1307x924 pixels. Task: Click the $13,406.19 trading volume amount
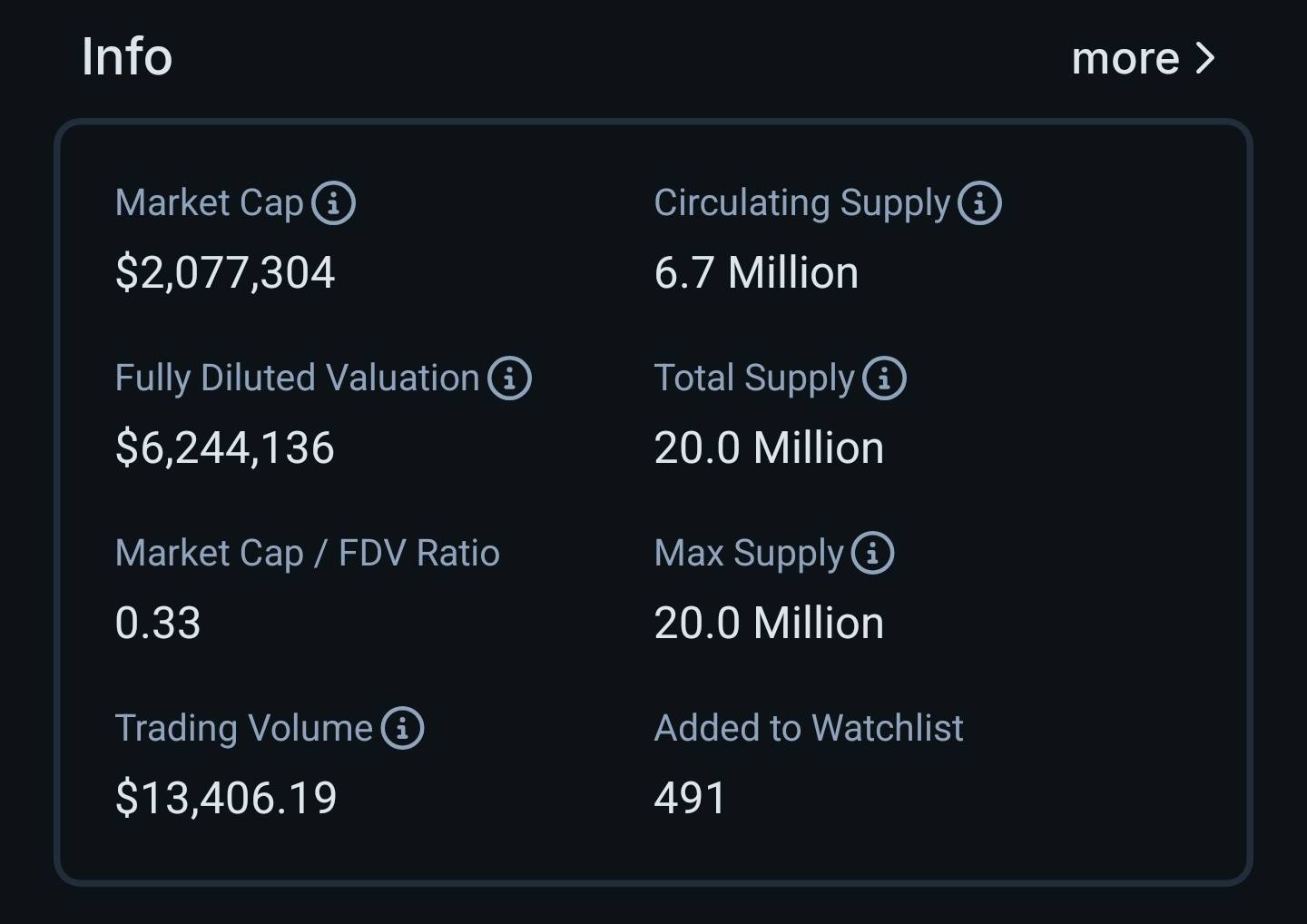(226, 798)
